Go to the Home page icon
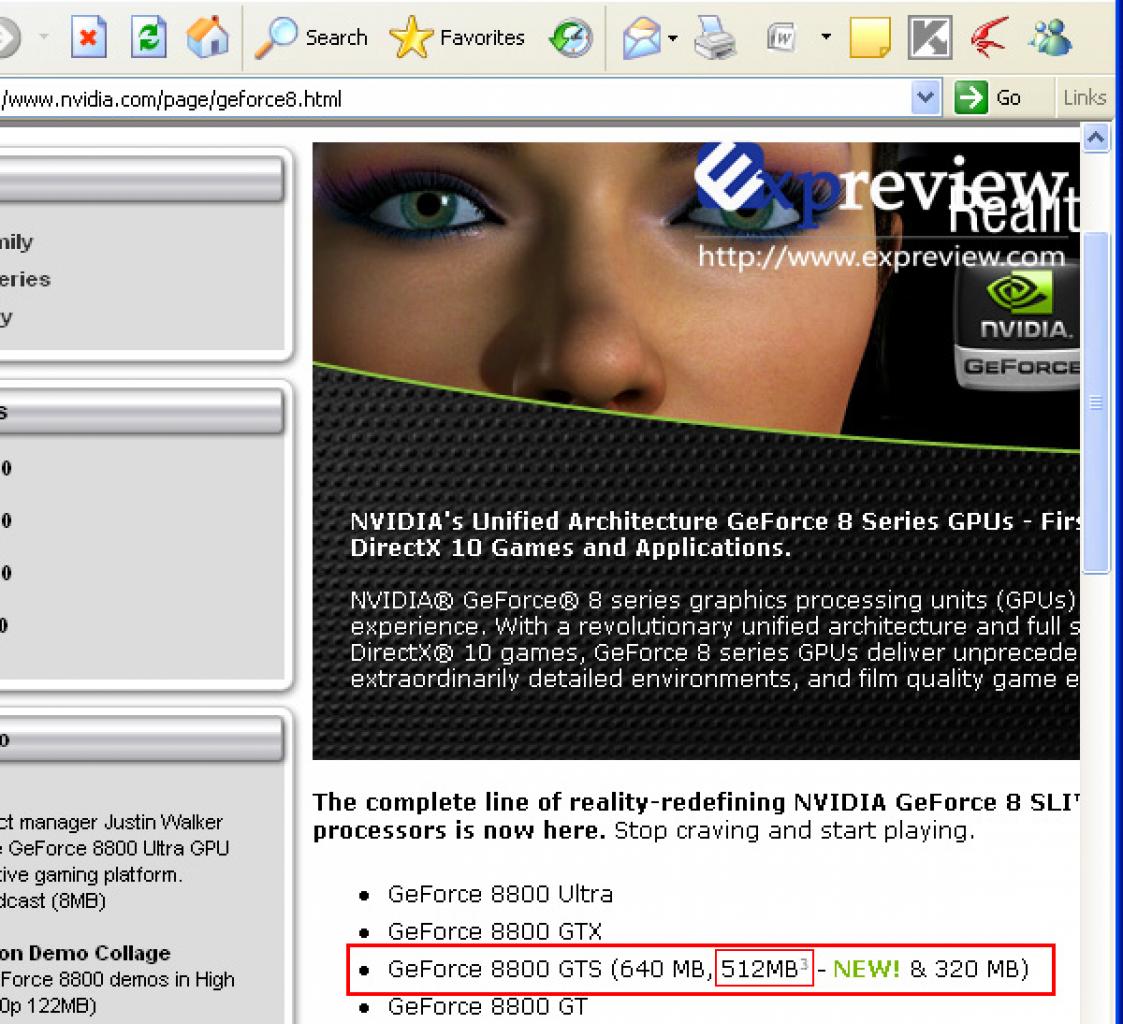Image resolution: width=1123 pixels, height=1024 pixels. (x=208, y=36)
